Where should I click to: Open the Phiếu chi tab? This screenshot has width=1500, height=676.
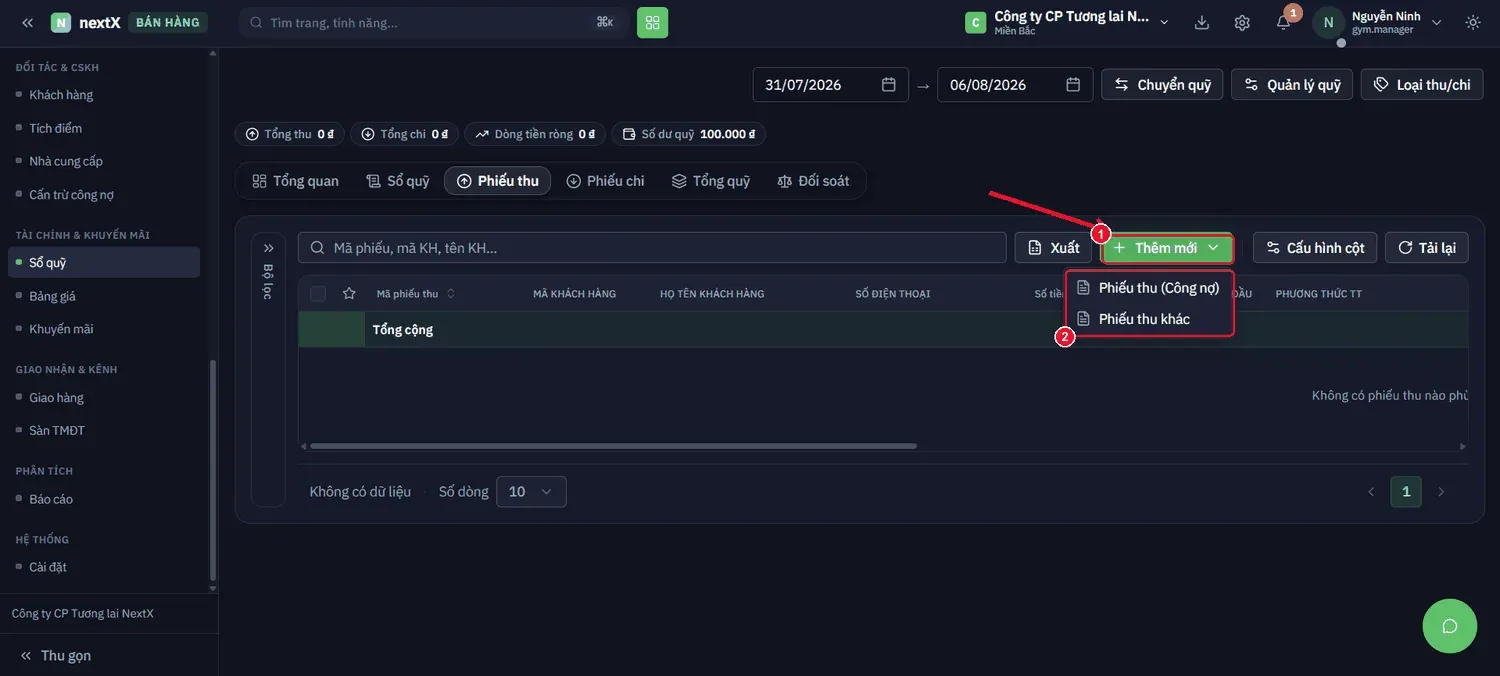(605, 181)
